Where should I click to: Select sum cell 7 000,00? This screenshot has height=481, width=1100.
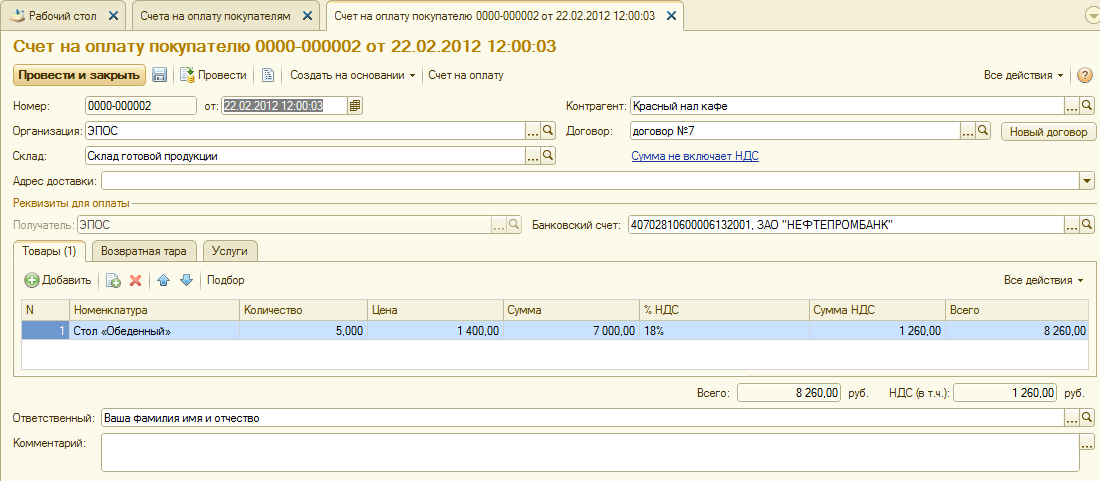[x=571, y=331]
